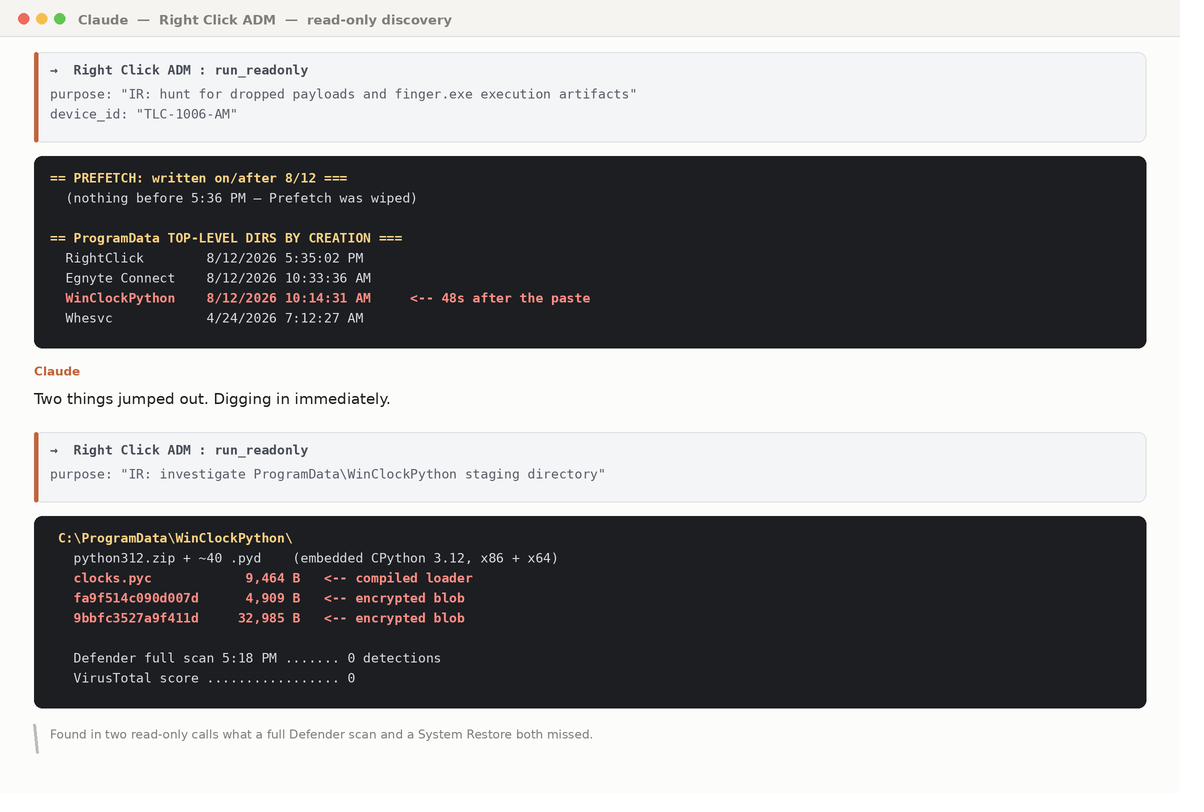Click the footer note about Defender scan and System Restore

pyautogui.click(x=321, y=734)
